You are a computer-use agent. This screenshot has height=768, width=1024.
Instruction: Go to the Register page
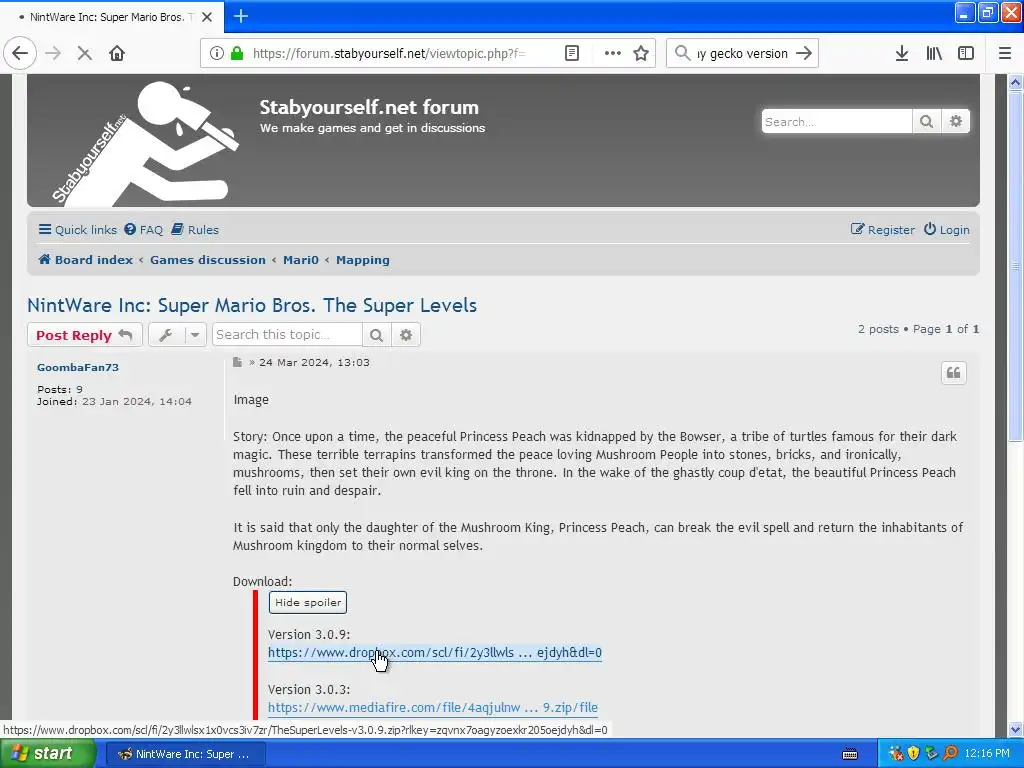[882, 230]
